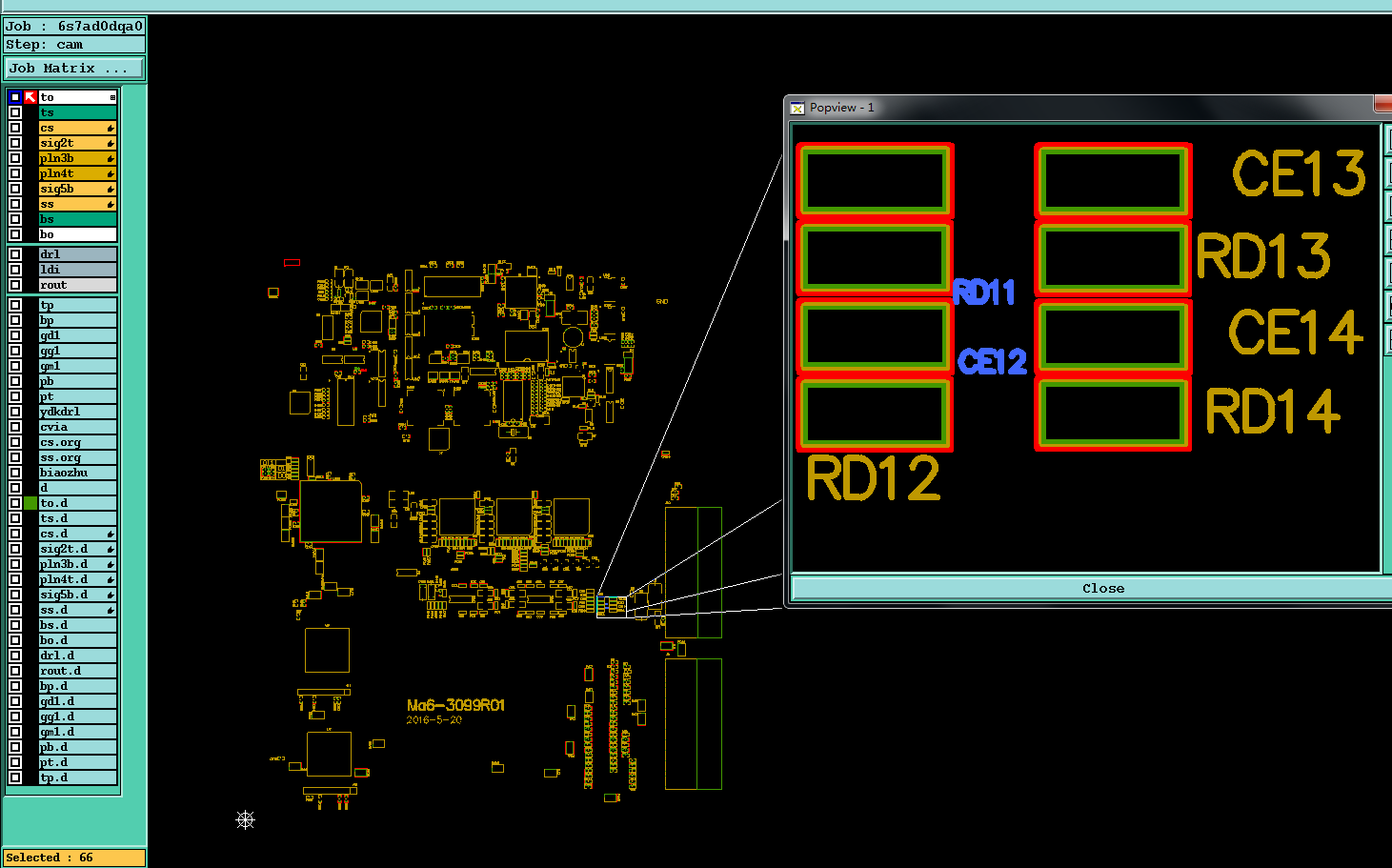This screenshot has width=1392, height=868.
Task: Click the signal icon on the cs.d layer row
Action: click(x=111, y=534)
